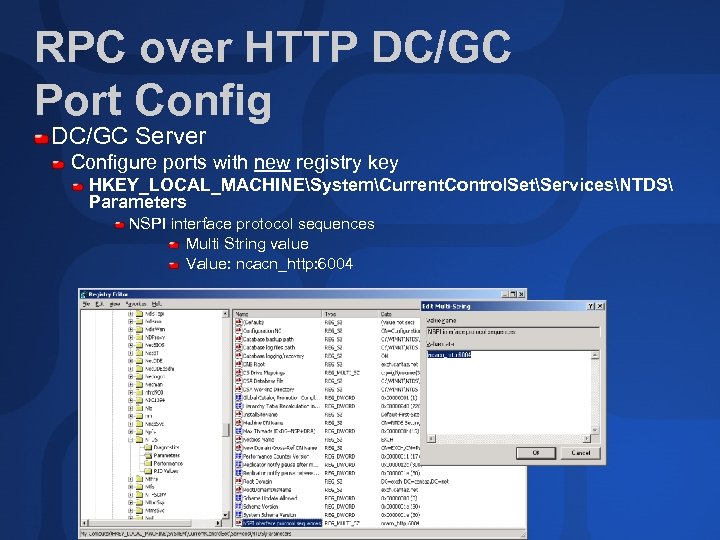
Task: Select the 'Root Domain' value row
Action: pos(257,481)
